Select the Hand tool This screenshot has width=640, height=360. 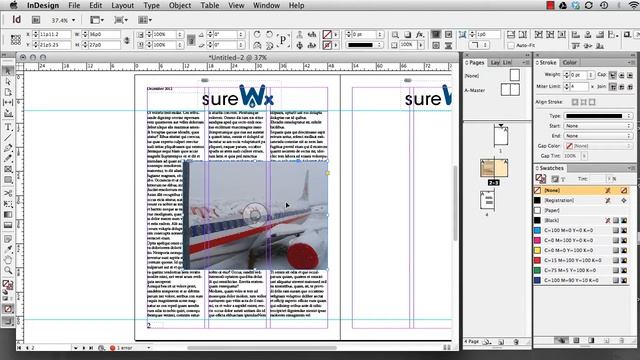click(8, 260)
